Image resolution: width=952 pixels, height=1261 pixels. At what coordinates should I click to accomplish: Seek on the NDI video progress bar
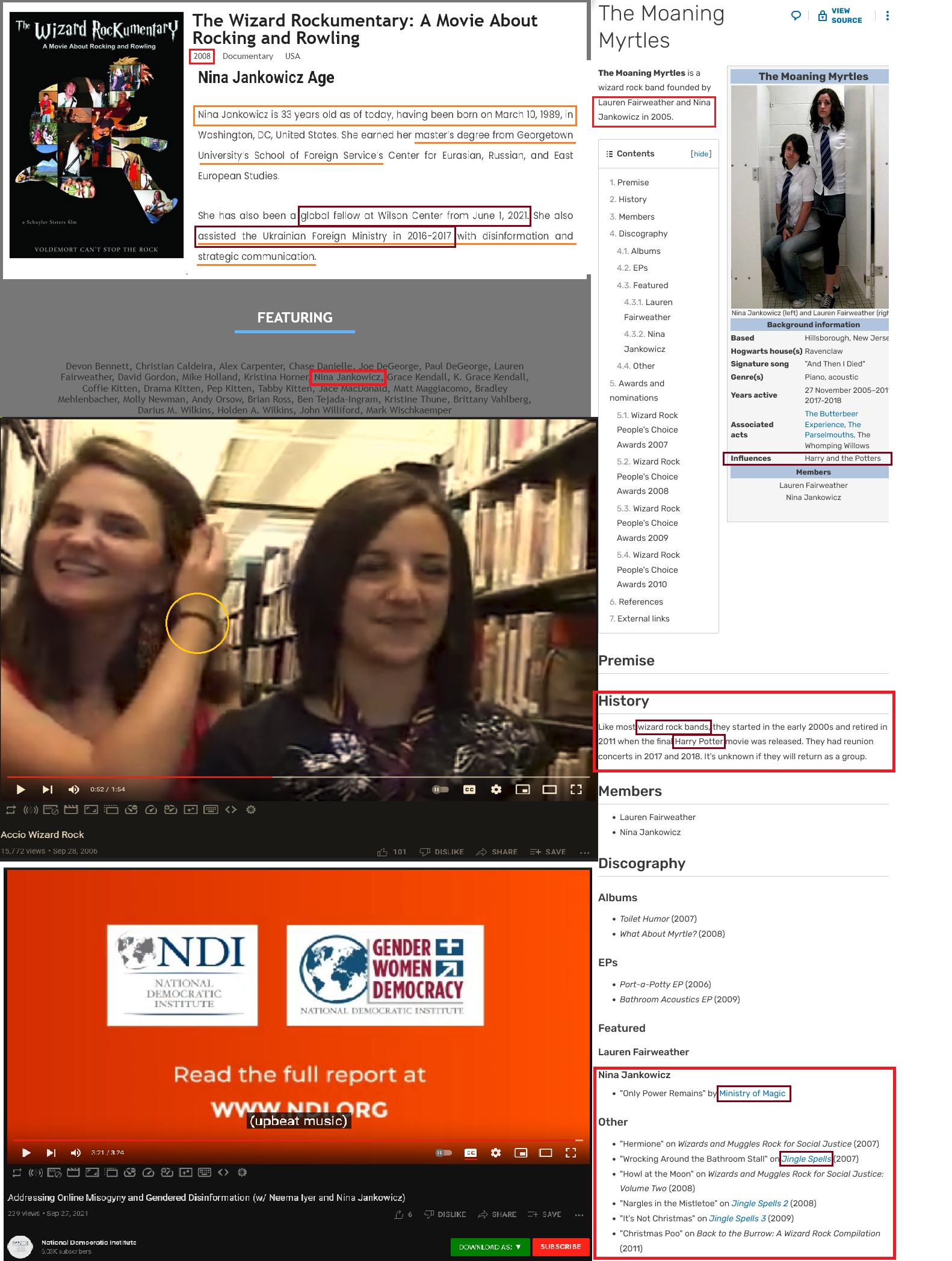coord(298,1140)
